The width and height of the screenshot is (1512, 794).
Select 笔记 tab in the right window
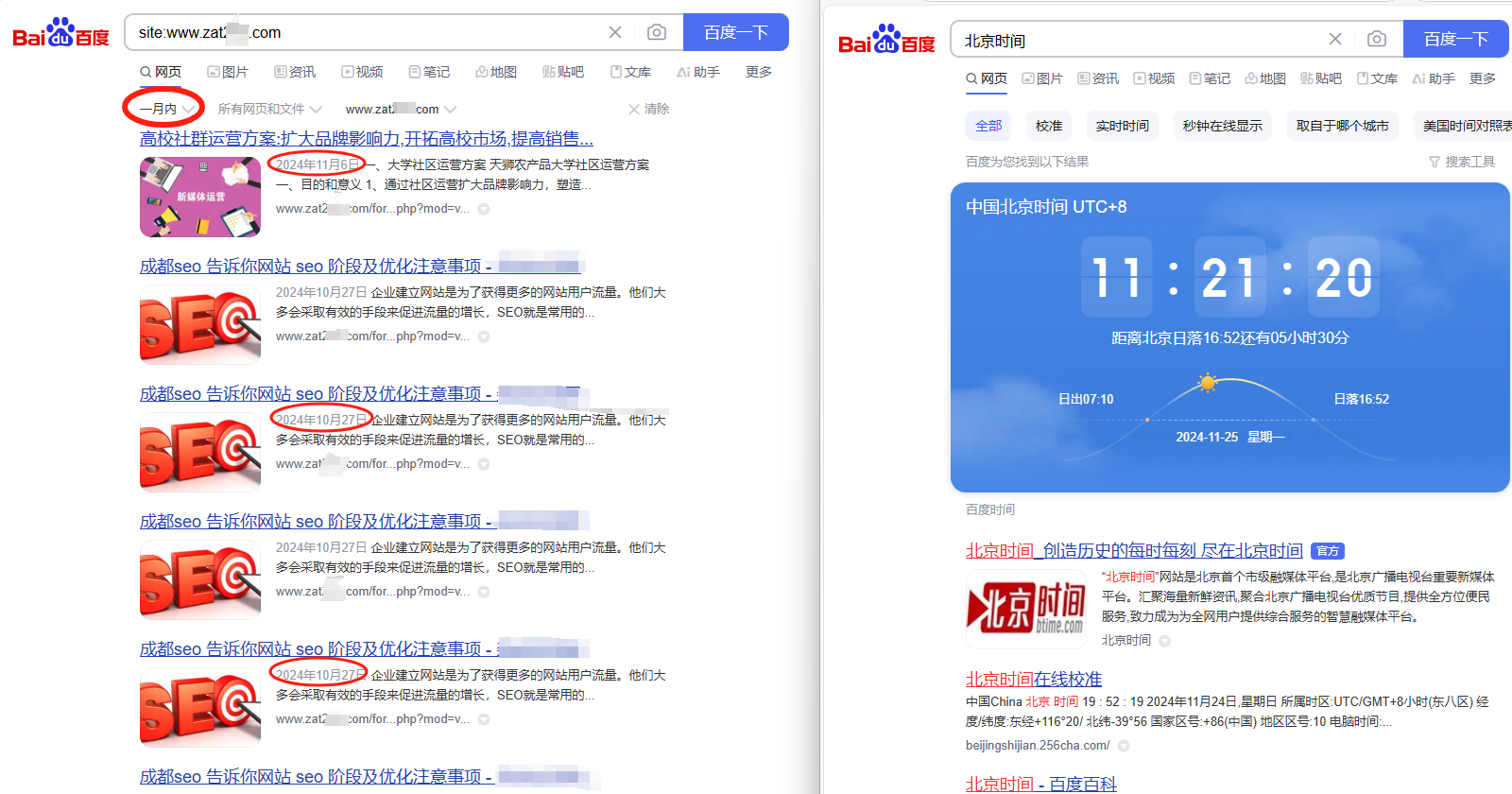click(1210, 78)
